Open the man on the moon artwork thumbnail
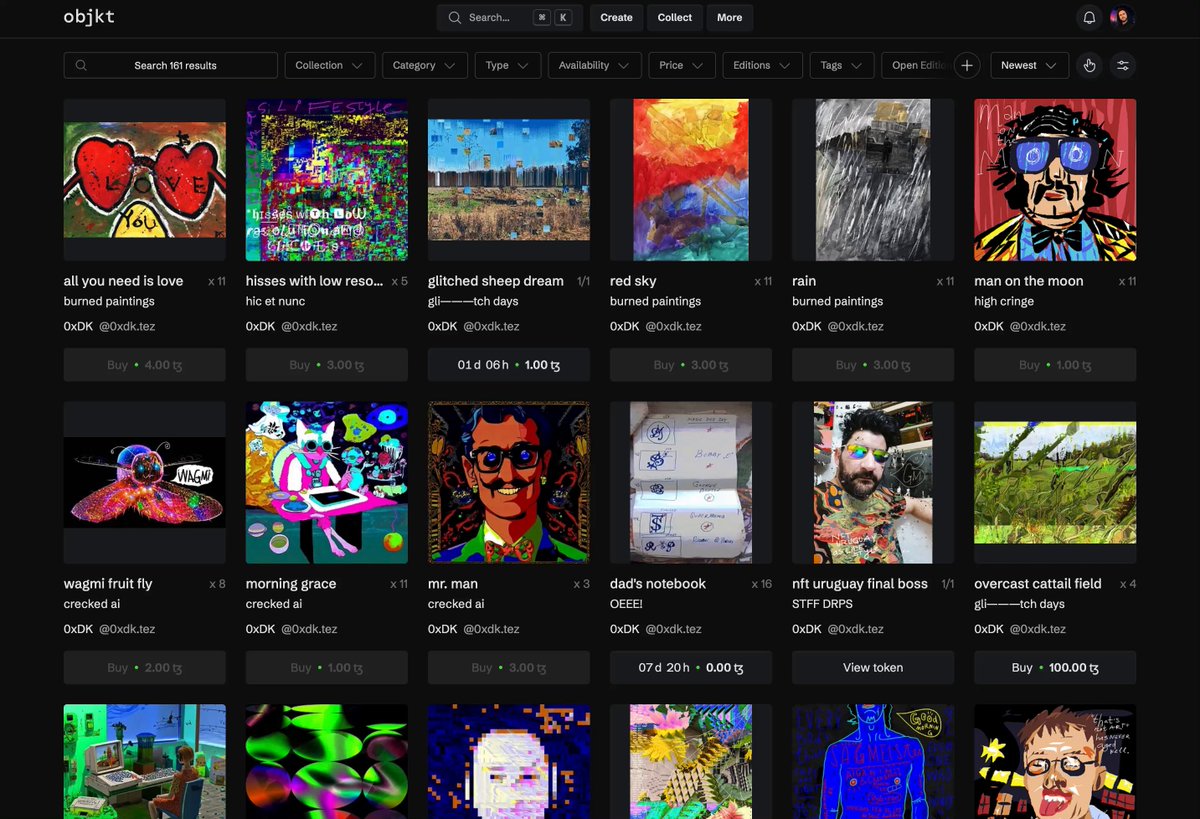Image resolution: width=1200 pixels, height=819 pixels. click(x=1055, y=180)
